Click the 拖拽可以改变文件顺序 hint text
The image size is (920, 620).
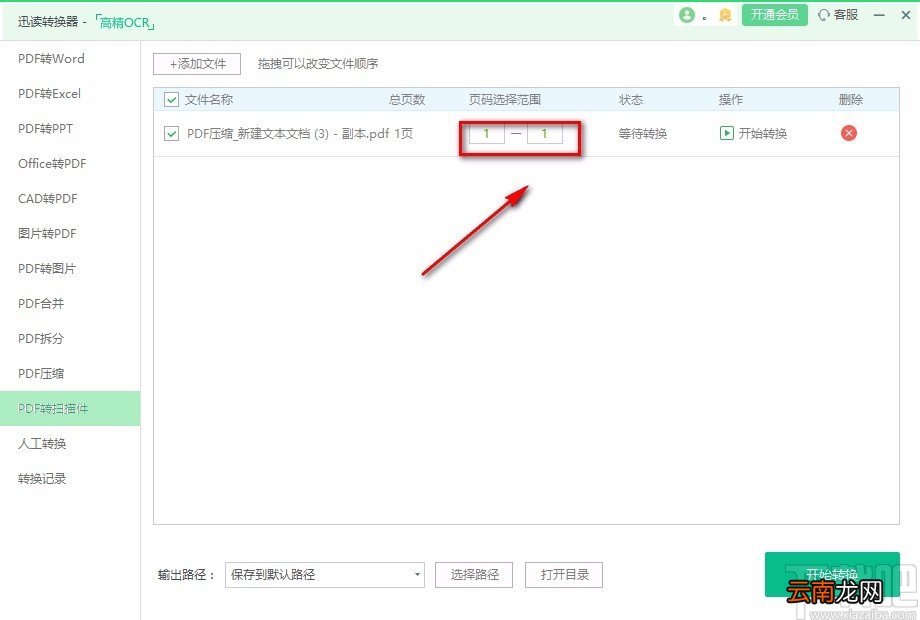(x=318, y=64)
